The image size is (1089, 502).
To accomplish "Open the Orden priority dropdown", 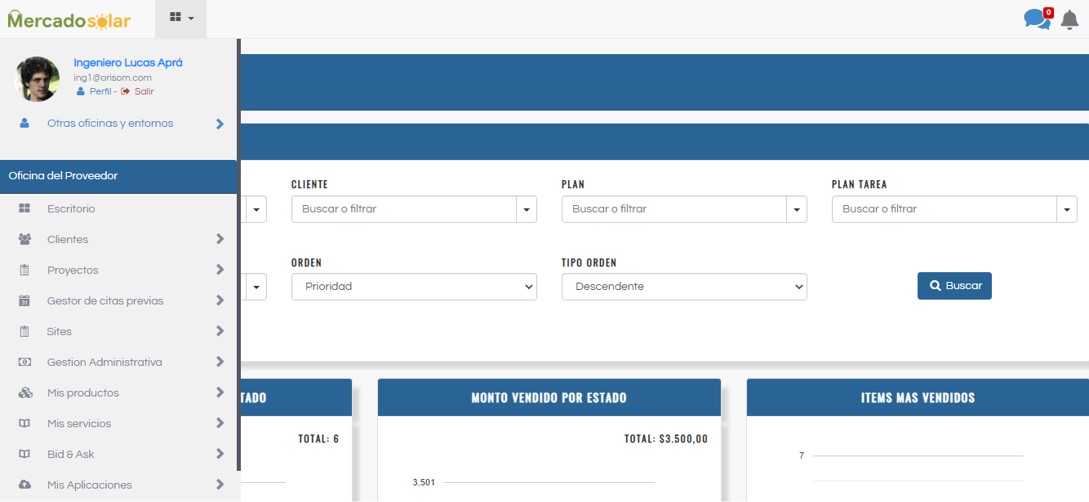I will click(413, 287).
